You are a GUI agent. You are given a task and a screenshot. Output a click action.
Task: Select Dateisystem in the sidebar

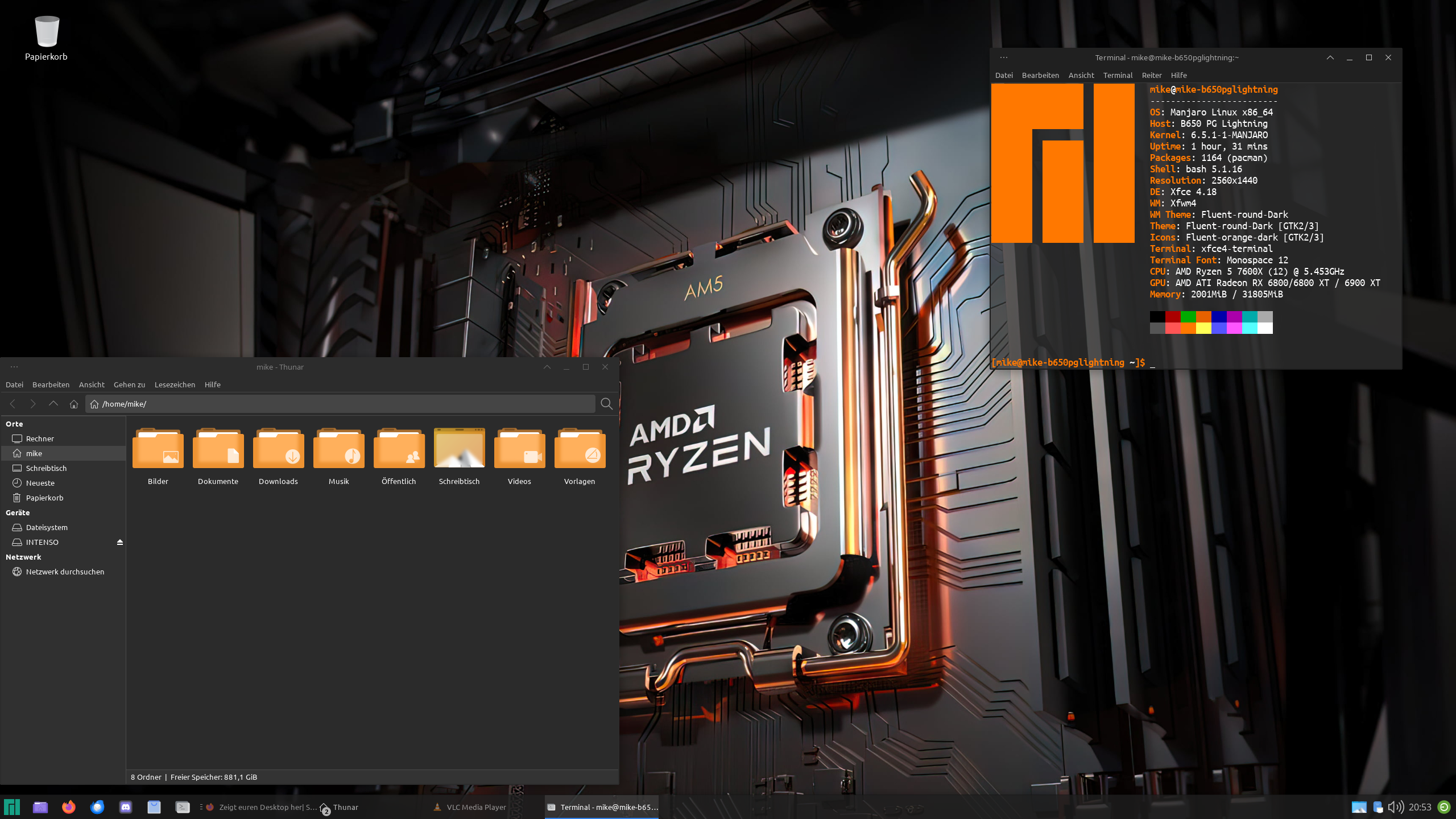pos(47,527)
